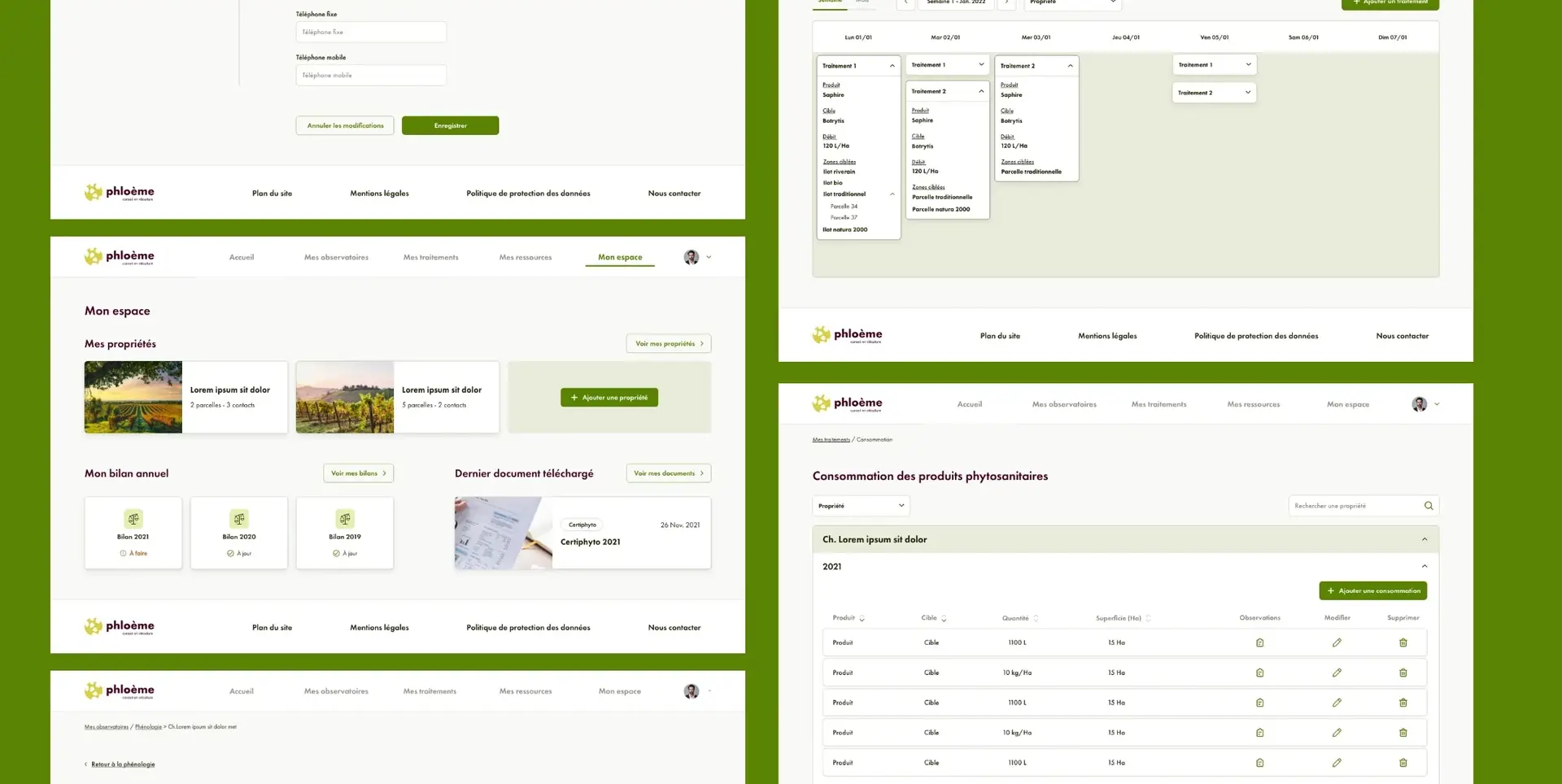This screenshot has width=1562, height=784.
Task: Click Ajouter une consommation button
Action: [x=1373, y=591]
